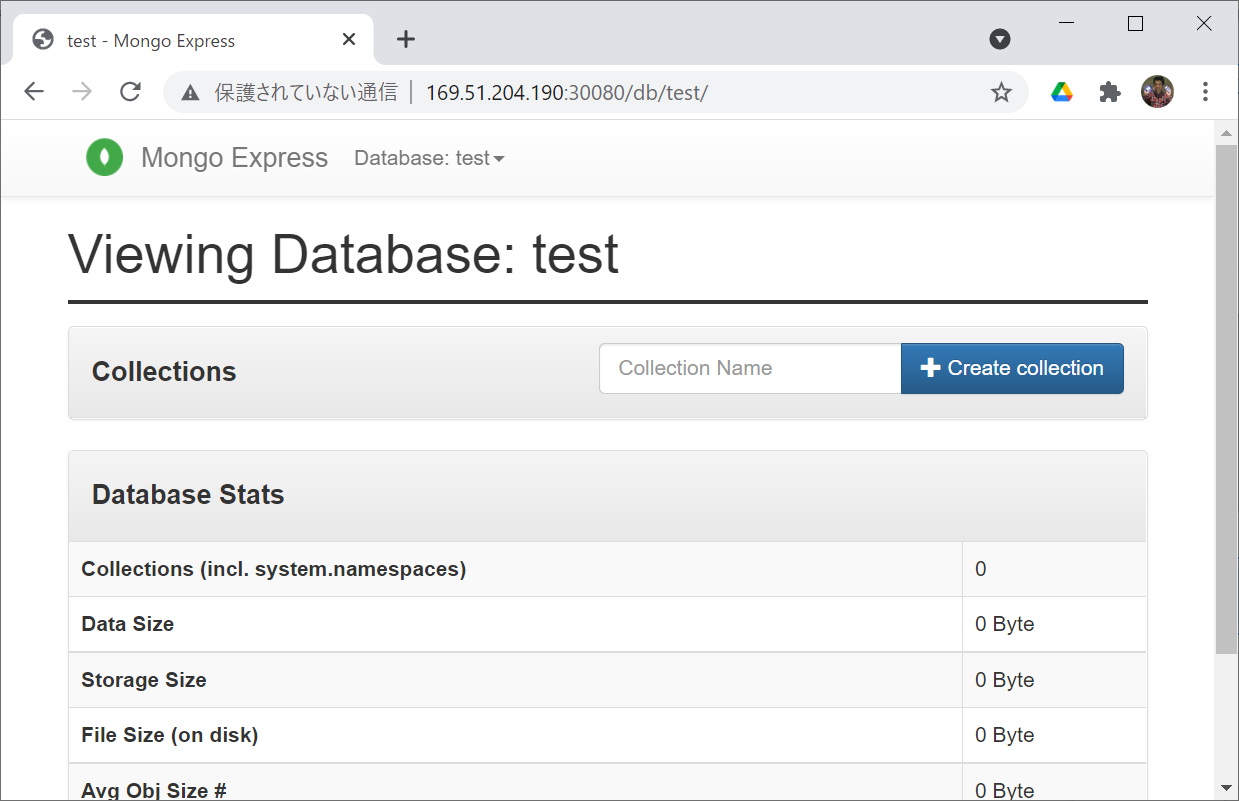Focus the Collection Name input field
The image size is (1239, 801).
(750, 368)
